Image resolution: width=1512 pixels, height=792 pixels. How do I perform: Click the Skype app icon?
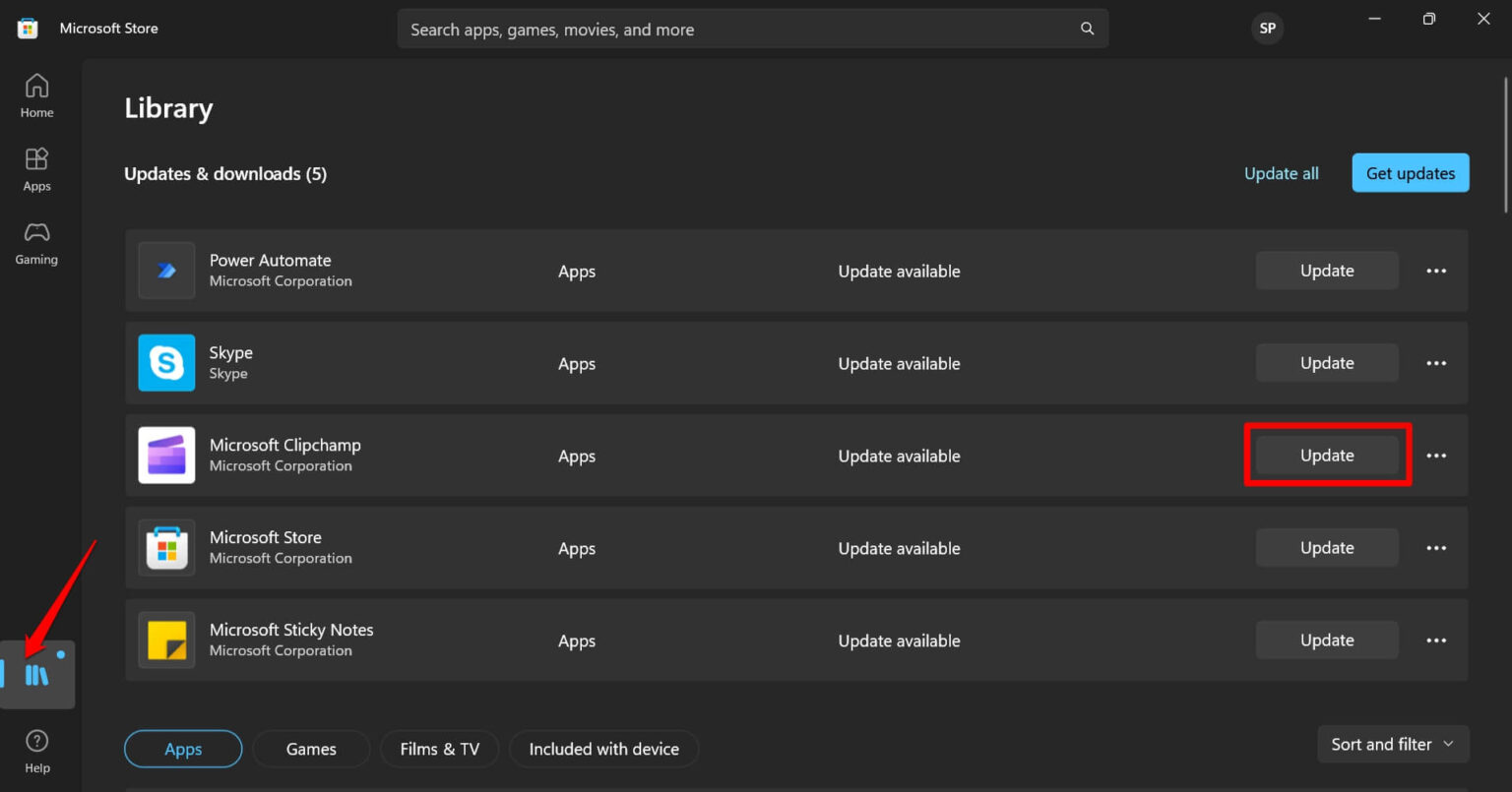click(166, 363)
